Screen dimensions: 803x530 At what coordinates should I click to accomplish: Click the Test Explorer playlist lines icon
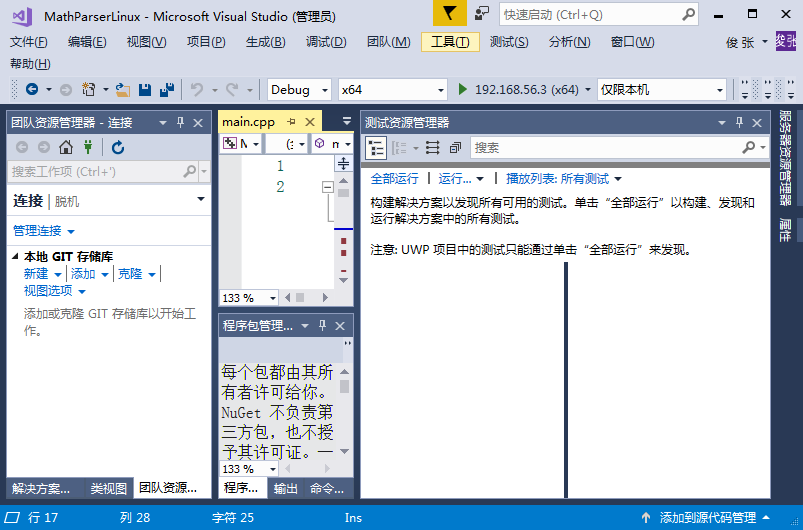[x=433, y=148]
